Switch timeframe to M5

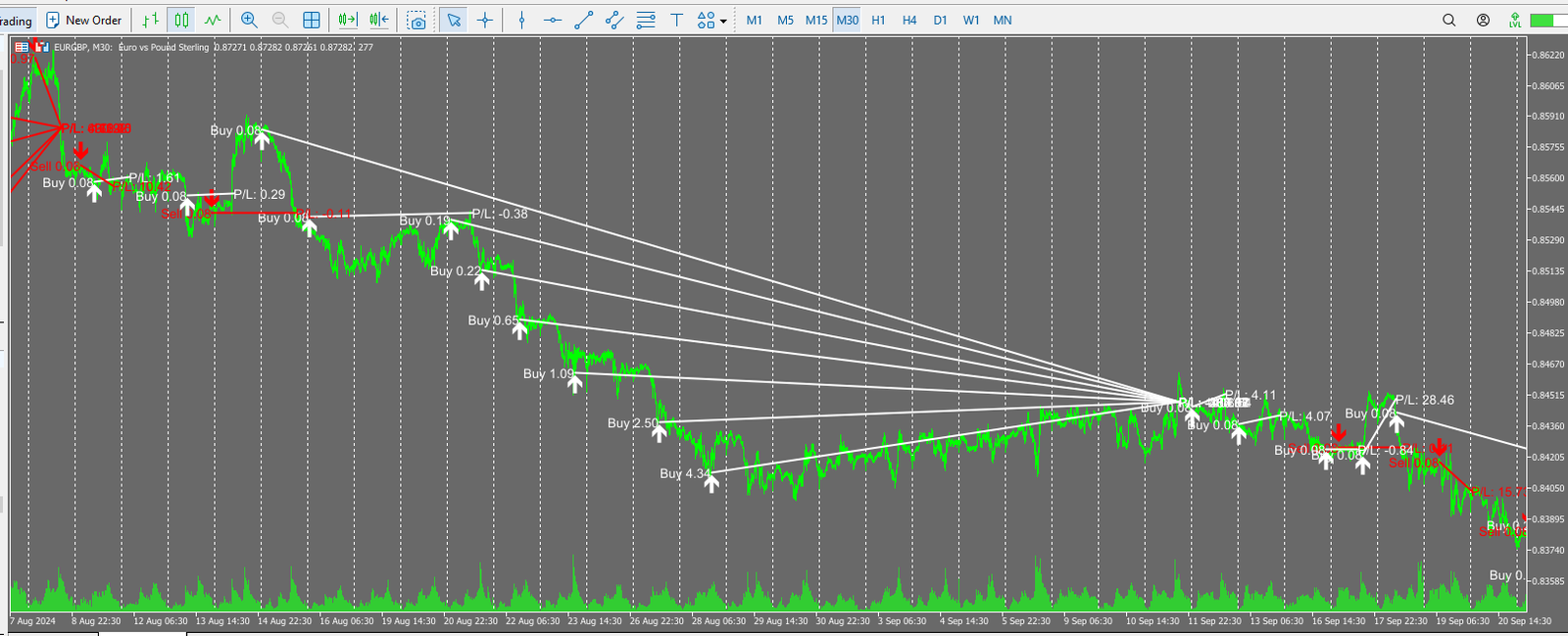point(785,20)
